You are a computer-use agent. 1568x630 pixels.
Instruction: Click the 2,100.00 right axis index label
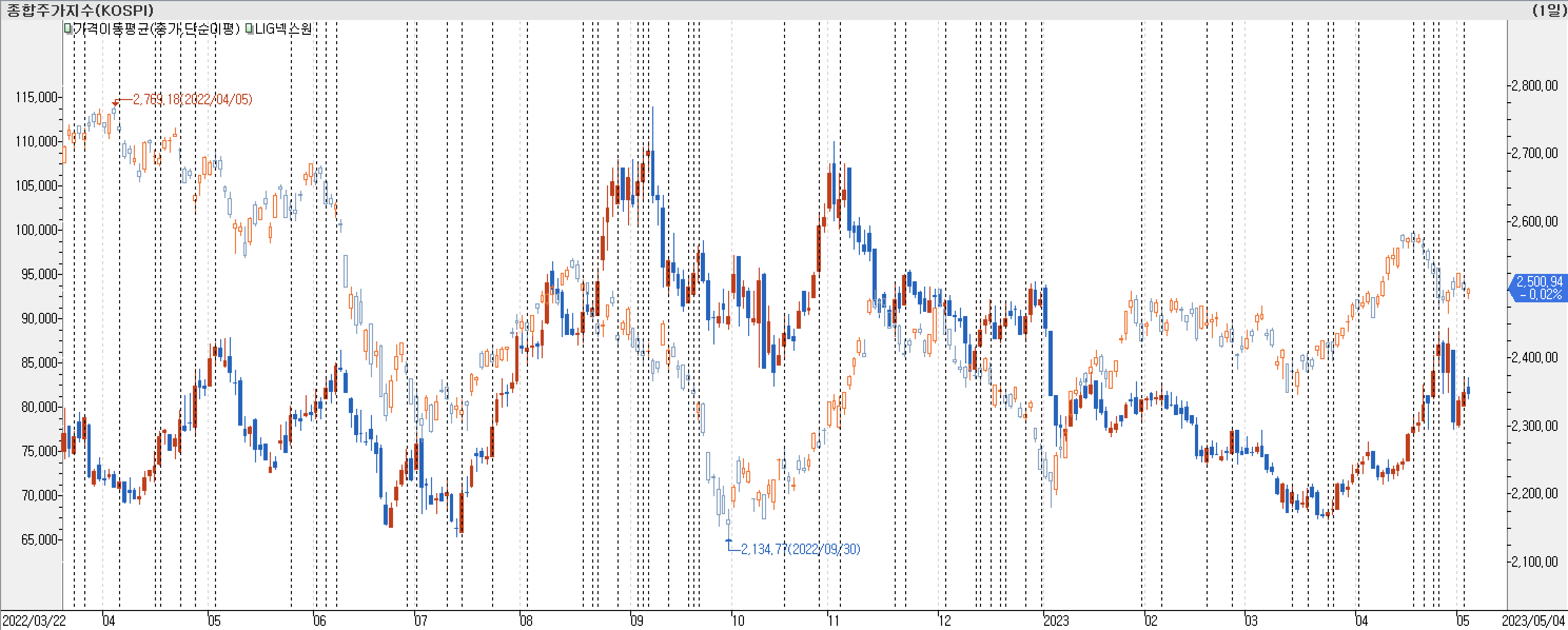tap(1534, 561)
